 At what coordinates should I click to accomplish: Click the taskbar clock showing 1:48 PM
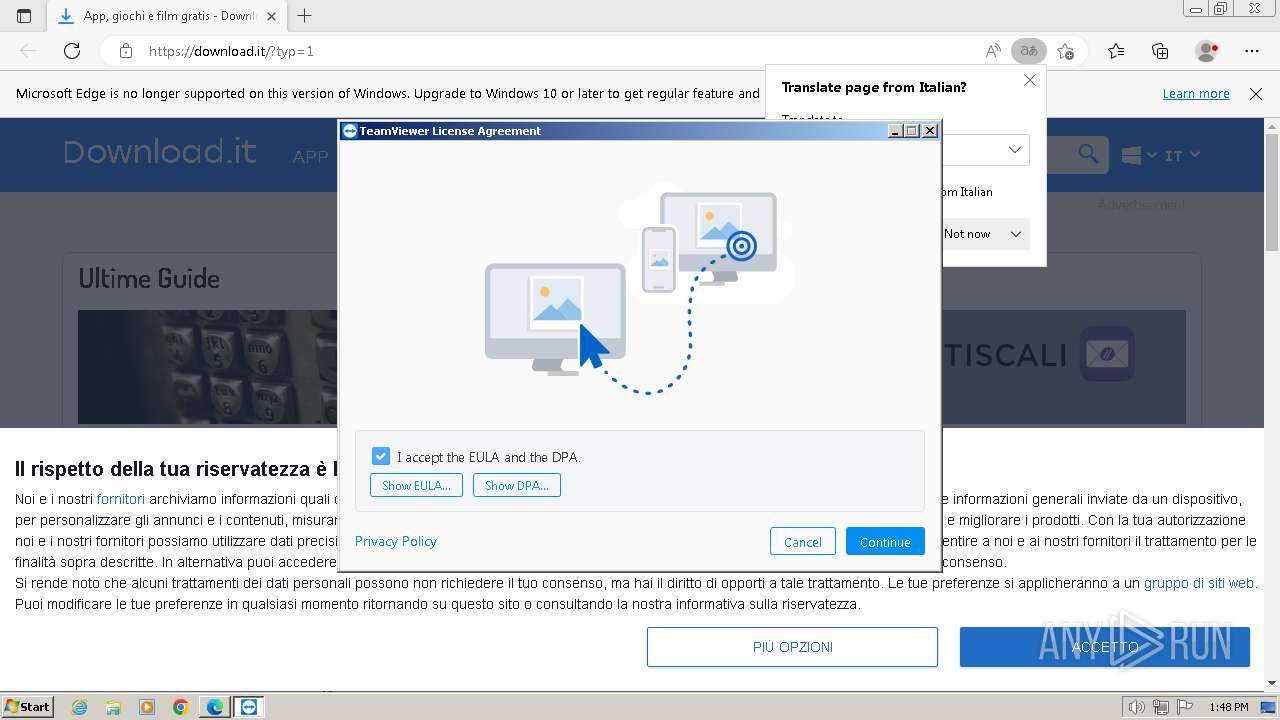tap(1228, 707)
